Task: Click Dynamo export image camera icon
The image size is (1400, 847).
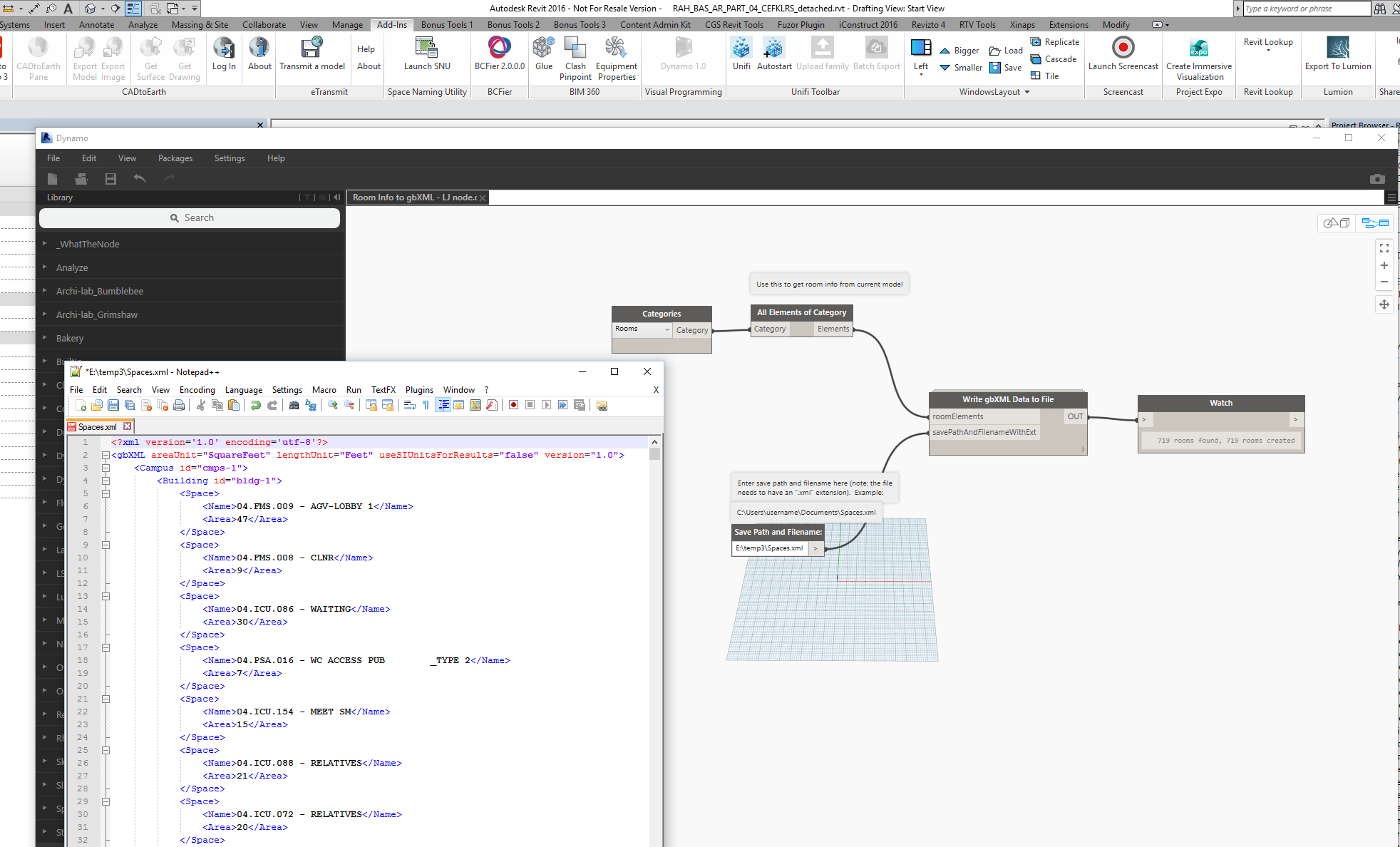Action: pos(1377,179)
